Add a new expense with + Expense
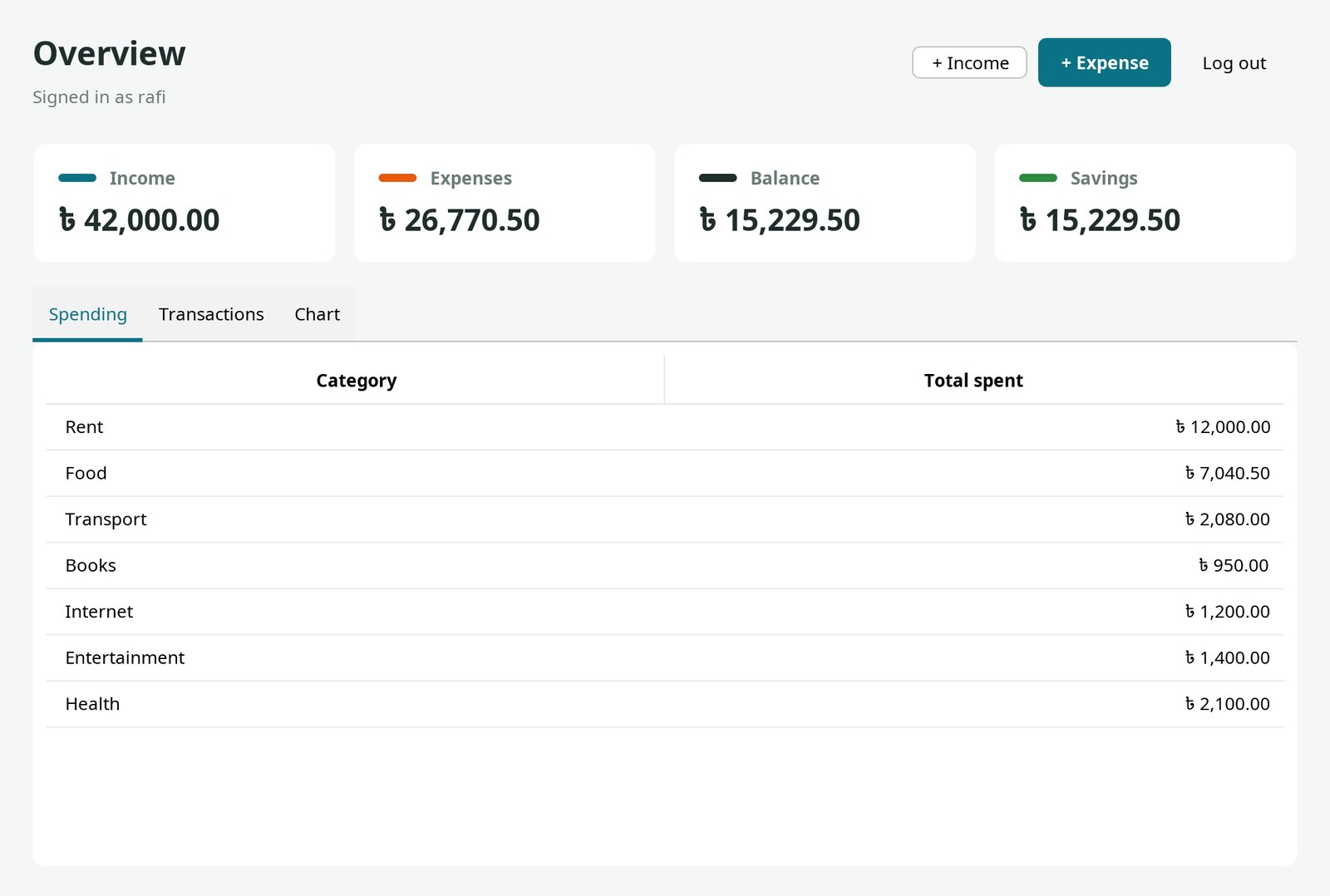Screen dimensions: 1330x896 coord(1104,62)
